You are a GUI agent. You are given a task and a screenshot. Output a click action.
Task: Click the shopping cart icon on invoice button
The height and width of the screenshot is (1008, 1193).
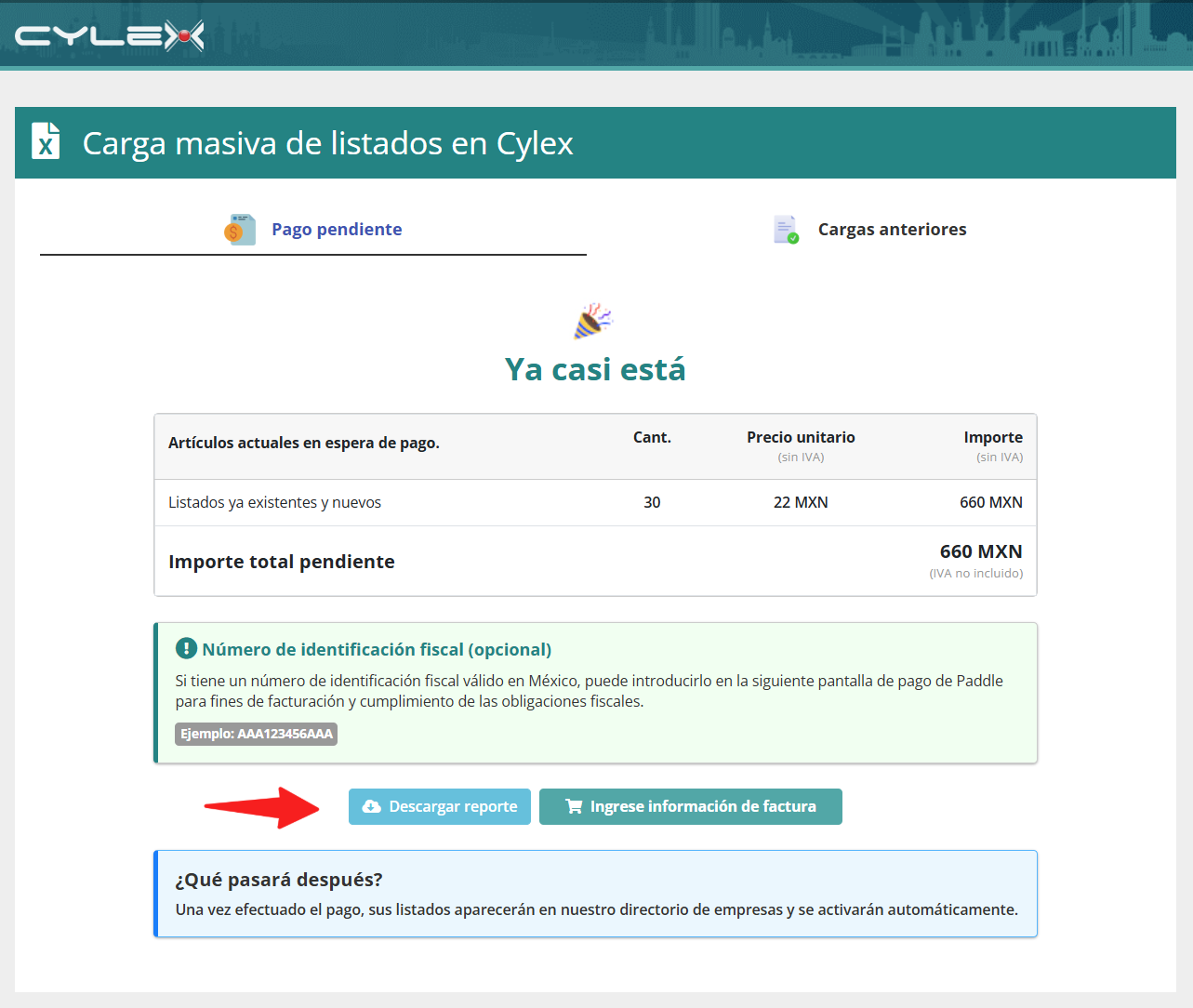(x=574, y=806)
